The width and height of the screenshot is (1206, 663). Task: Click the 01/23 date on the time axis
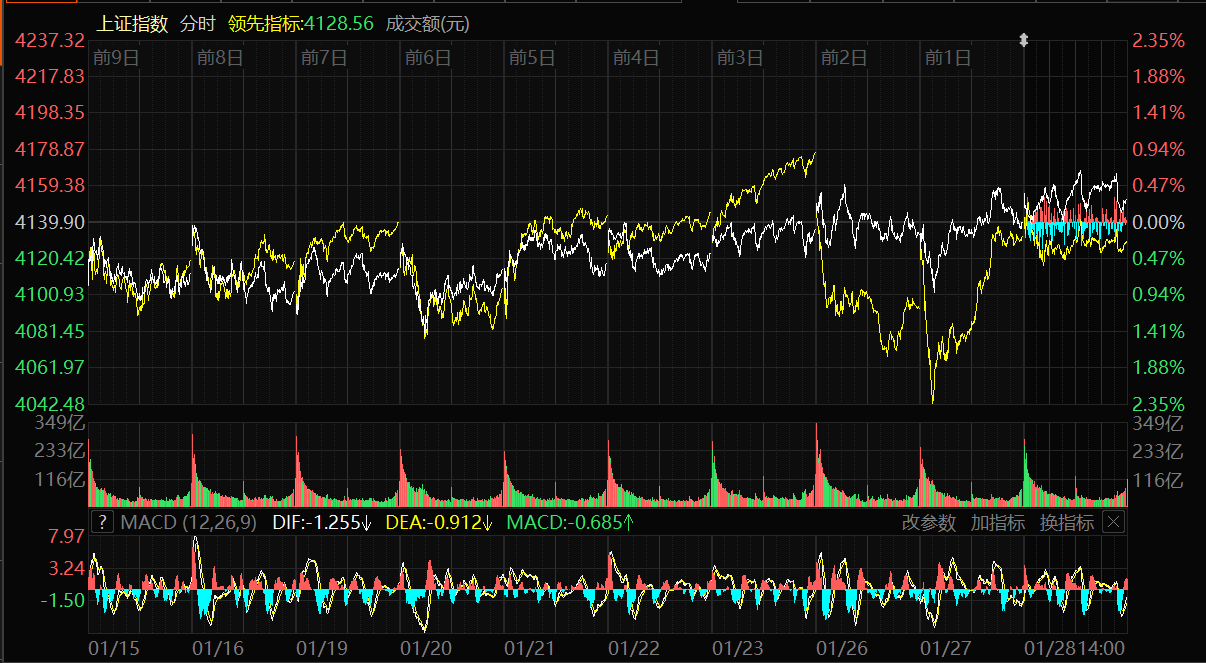point(738,649)
